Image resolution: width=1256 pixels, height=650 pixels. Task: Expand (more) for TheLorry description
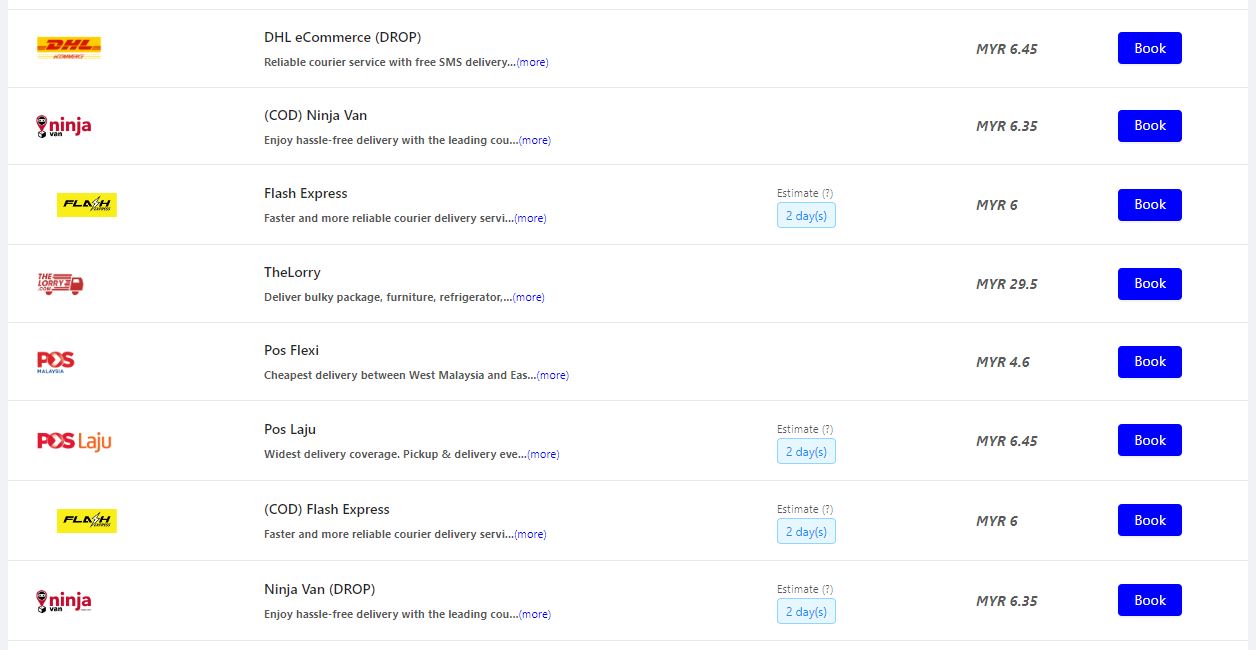click(x=529, y=297)
